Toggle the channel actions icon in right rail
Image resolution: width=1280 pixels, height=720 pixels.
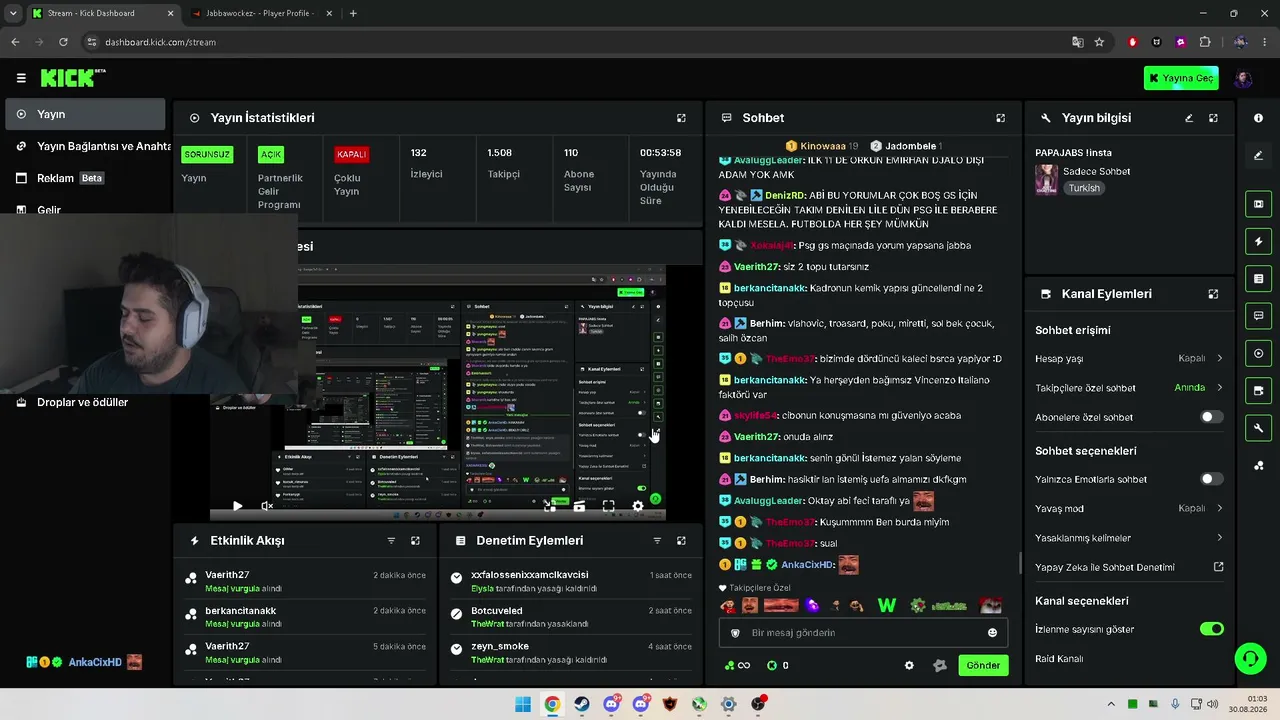(x=1258, y=391)
